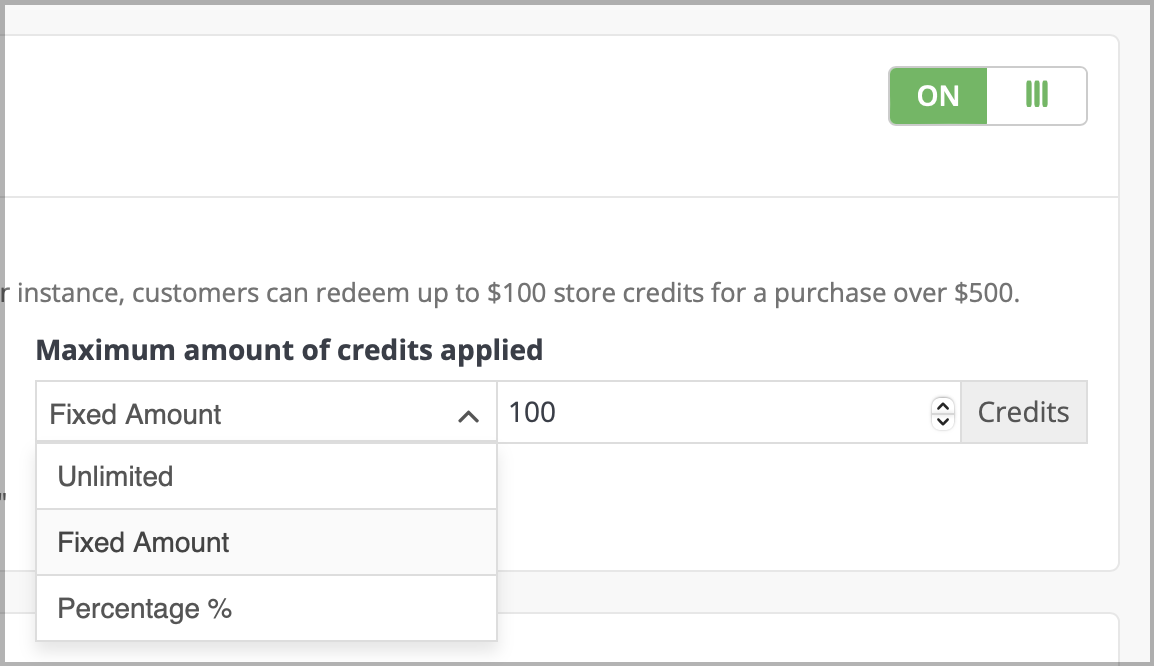Click the Credits unit button
Image resolution: width=1154 pixels, height=666 pixels.
(x=1024, y=412)
